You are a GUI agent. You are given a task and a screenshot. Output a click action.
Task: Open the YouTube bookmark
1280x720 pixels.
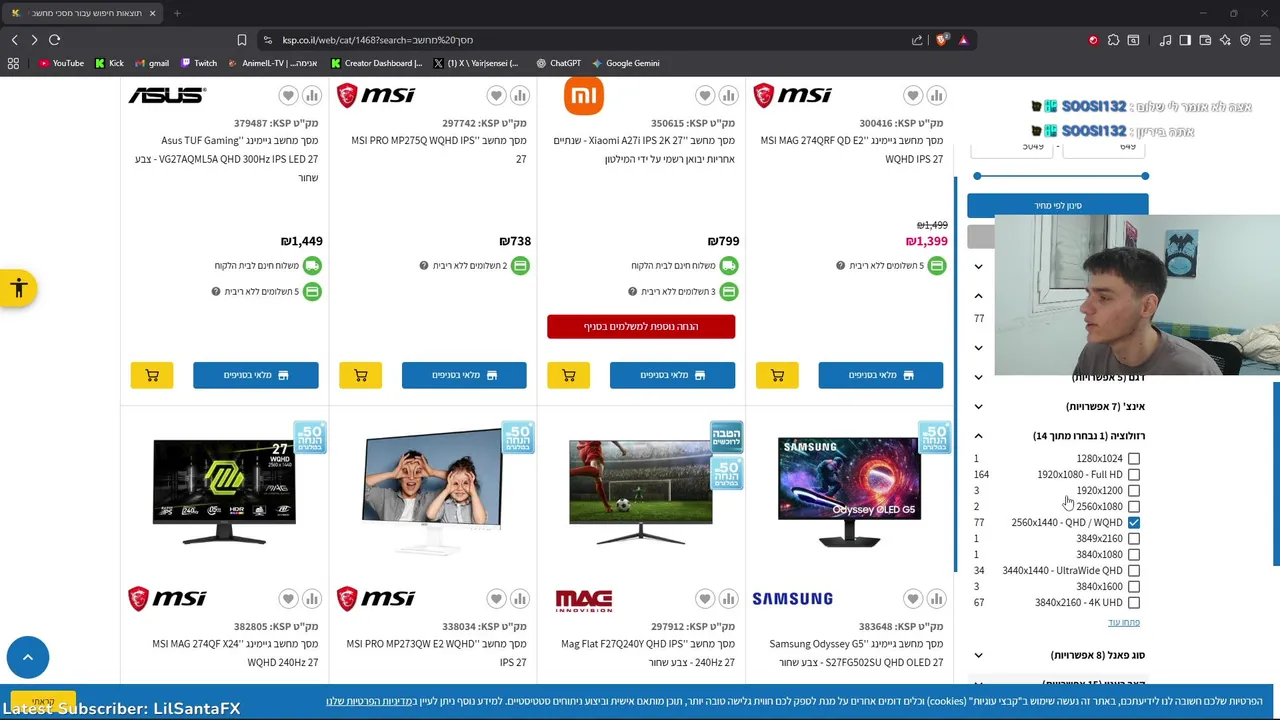(62, 63)
